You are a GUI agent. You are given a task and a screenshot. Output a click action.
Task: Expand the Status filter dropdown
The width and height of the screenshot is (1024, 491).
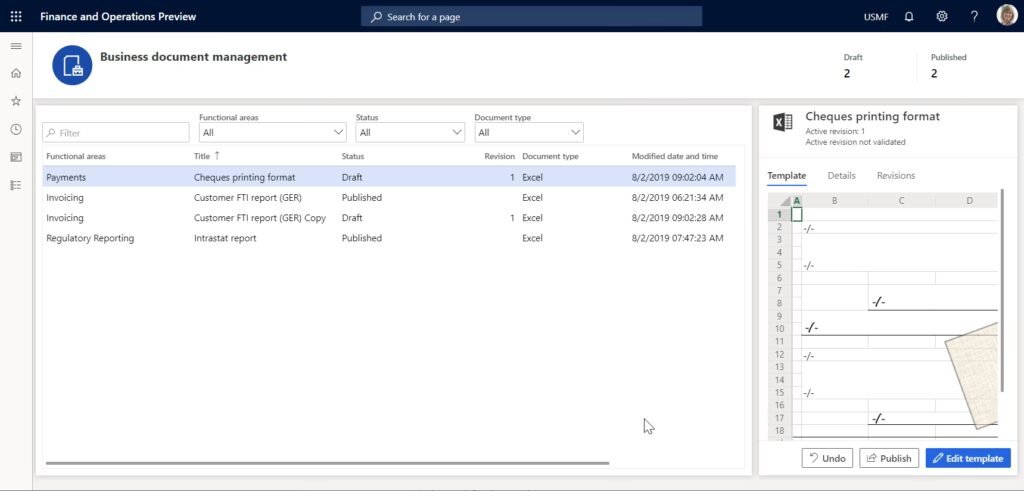tap(410, 132)
